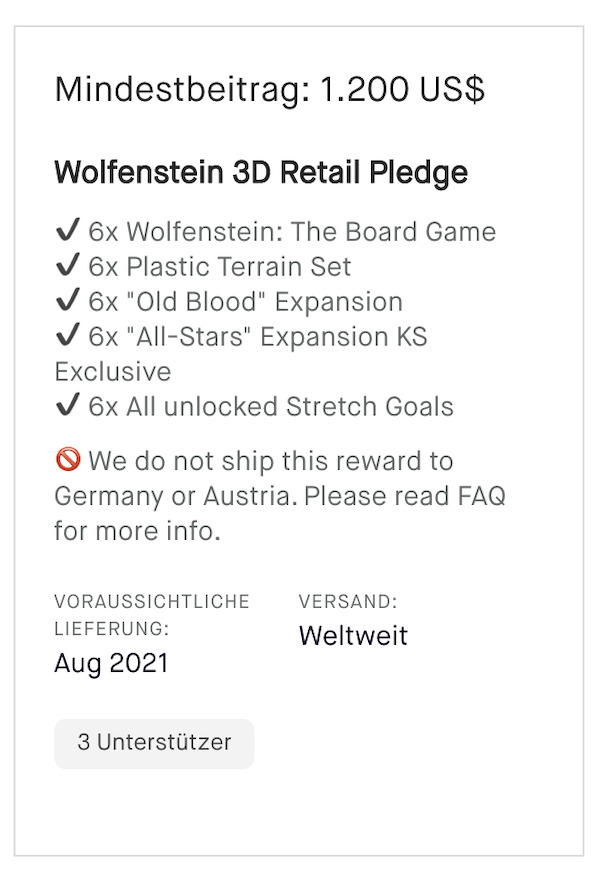Click checkmark beside "Old Blood" Expansion
This screenshot has width=600, height=880.
click(x=68, y=300)
